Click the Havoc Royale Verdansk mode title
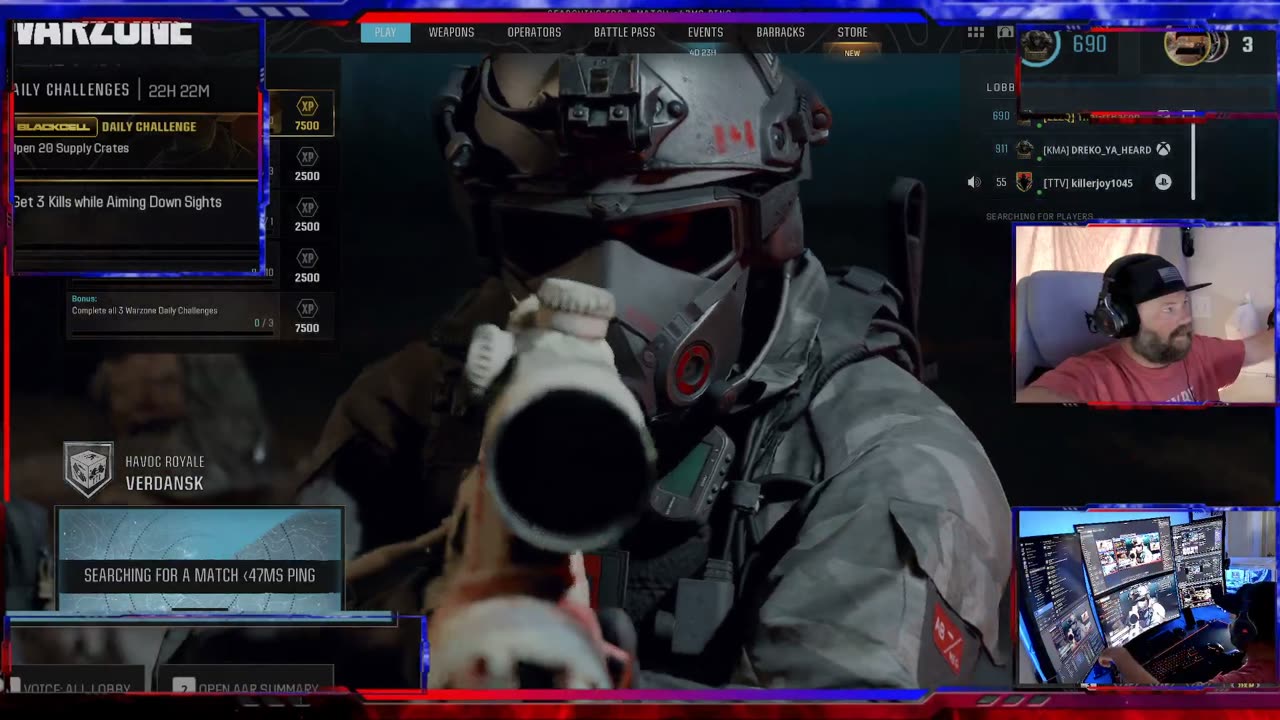Screen dimensions: 1280x720 (x=164, y=473)
